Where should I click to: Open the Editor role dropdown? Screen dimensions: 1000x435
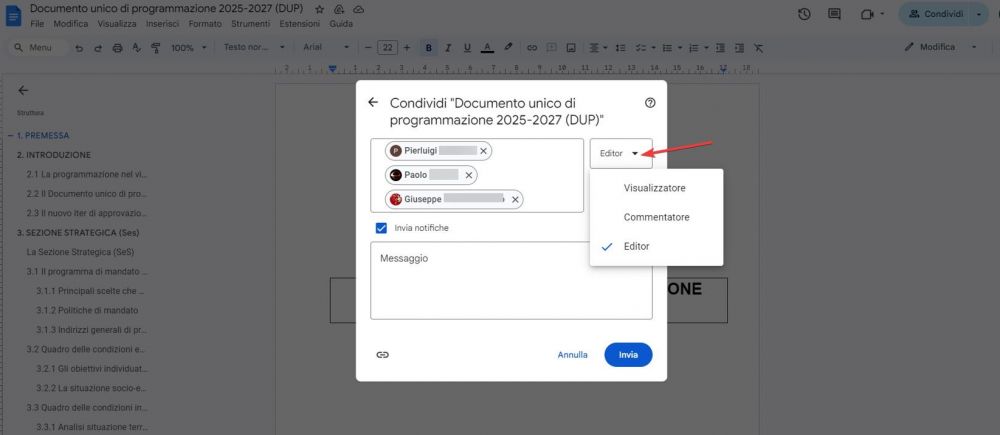click(621, 154)
